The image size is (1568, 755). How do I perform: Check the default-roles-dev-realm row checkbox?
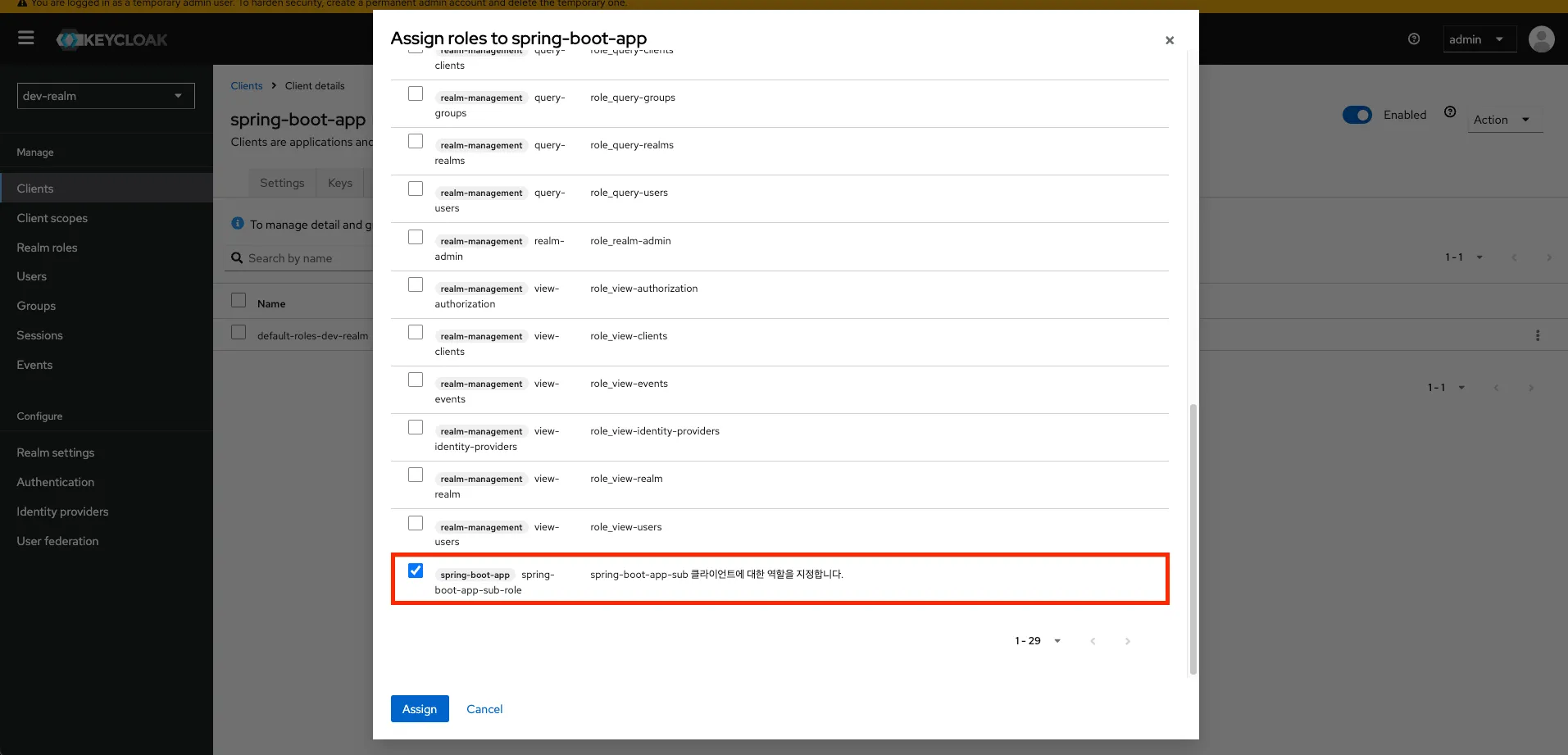[239, 332]
